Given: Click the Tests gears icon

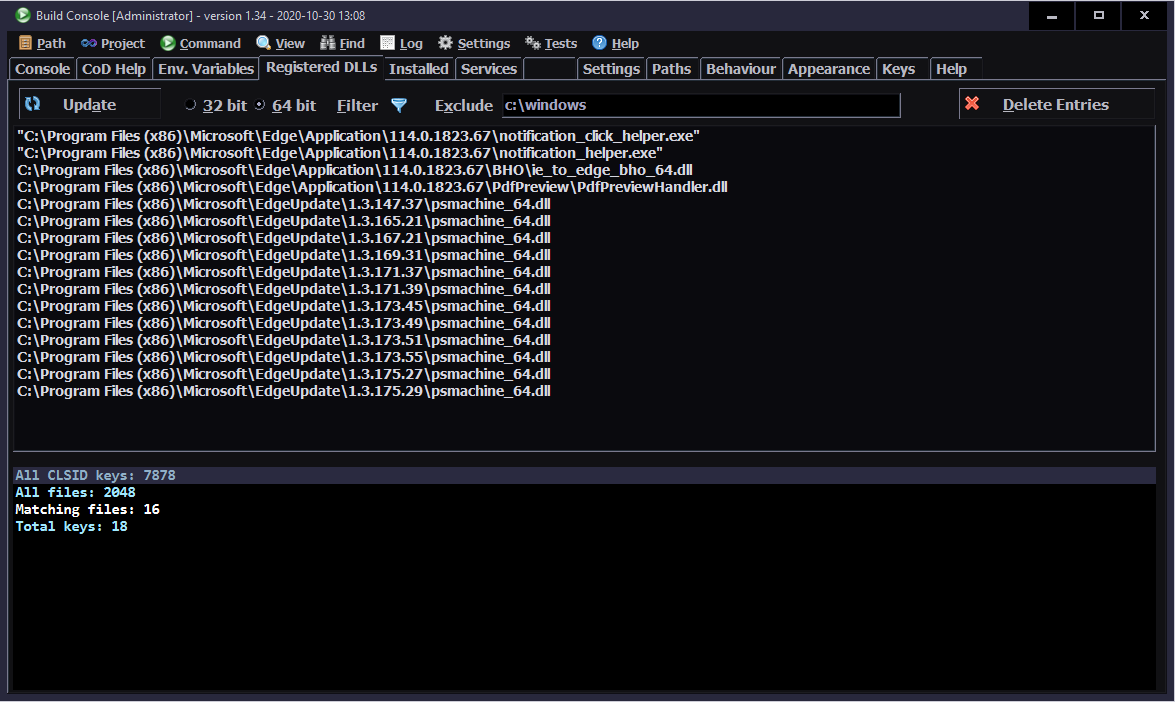Looking at the screenshot, I should click(533, 43).
